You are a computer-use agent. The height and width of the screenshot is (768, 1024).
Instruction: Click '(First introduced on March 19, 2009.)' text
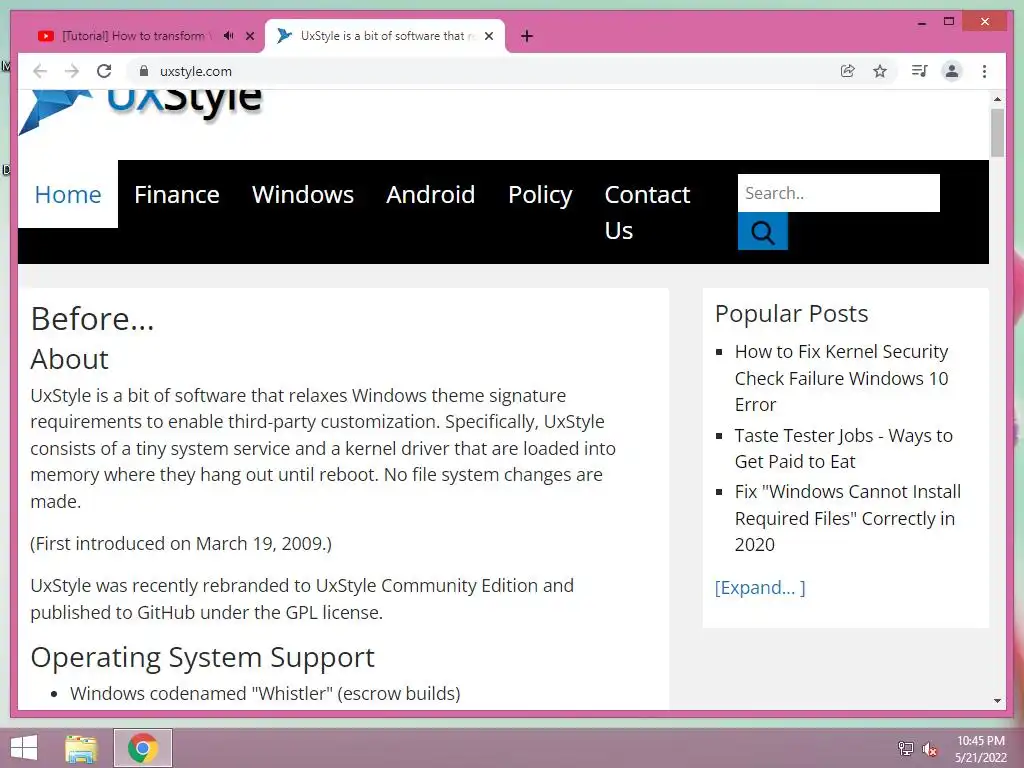click(181, 543)
